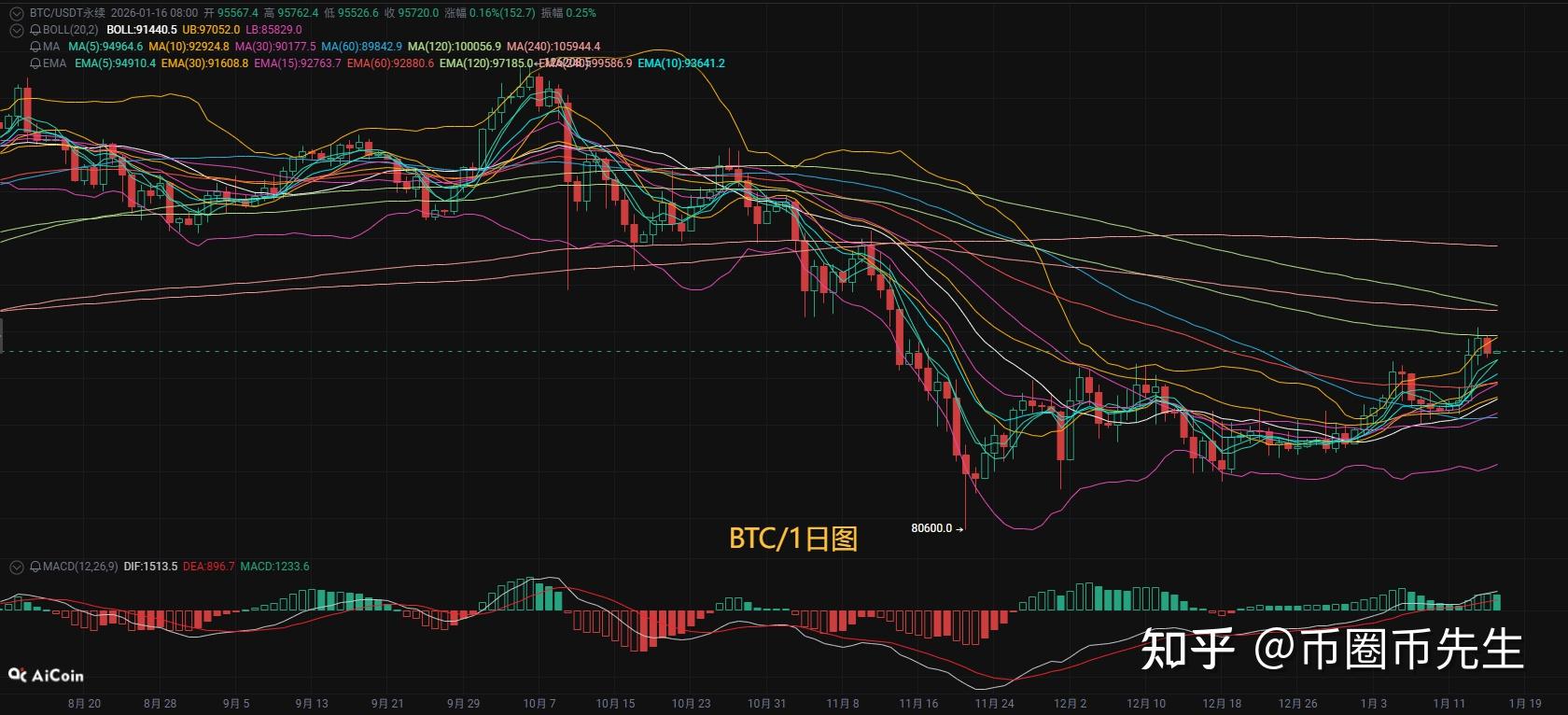Click the alert bell beside the MA indicator
1568x715 pixels.
click(x=35, y=47)
